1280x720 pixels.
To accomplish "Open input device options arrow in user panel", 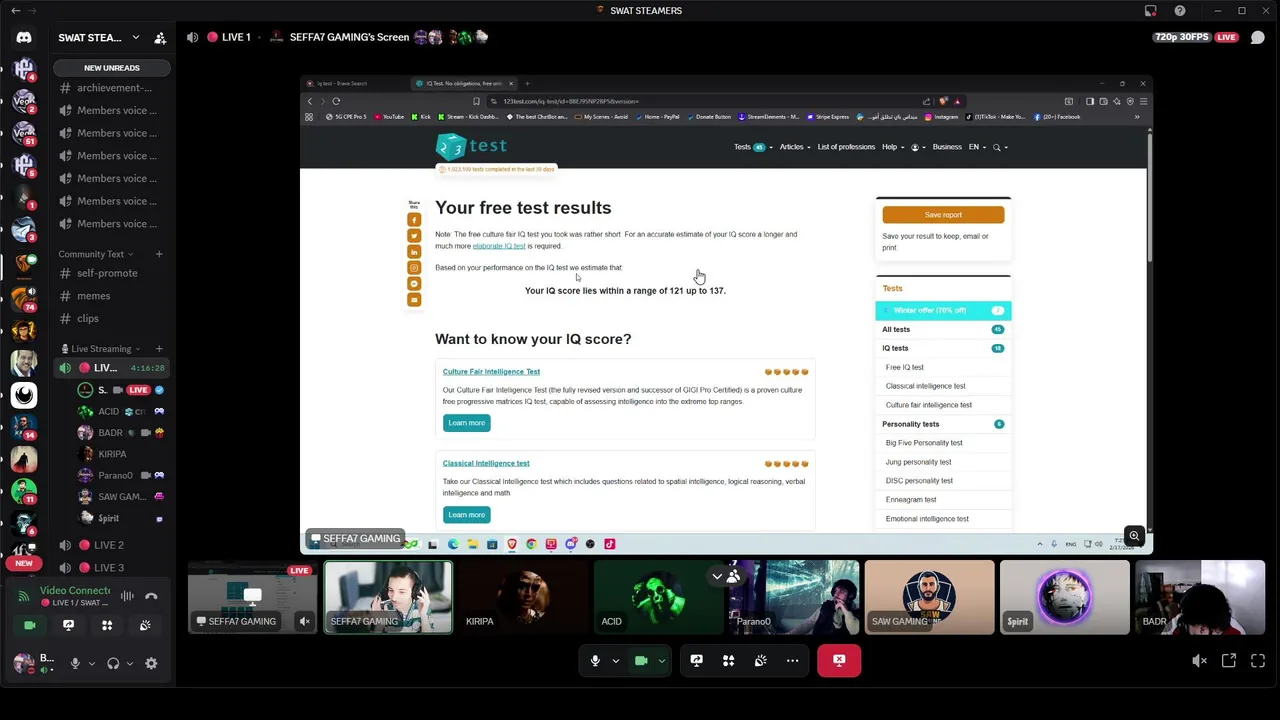I will click(91, 663).
